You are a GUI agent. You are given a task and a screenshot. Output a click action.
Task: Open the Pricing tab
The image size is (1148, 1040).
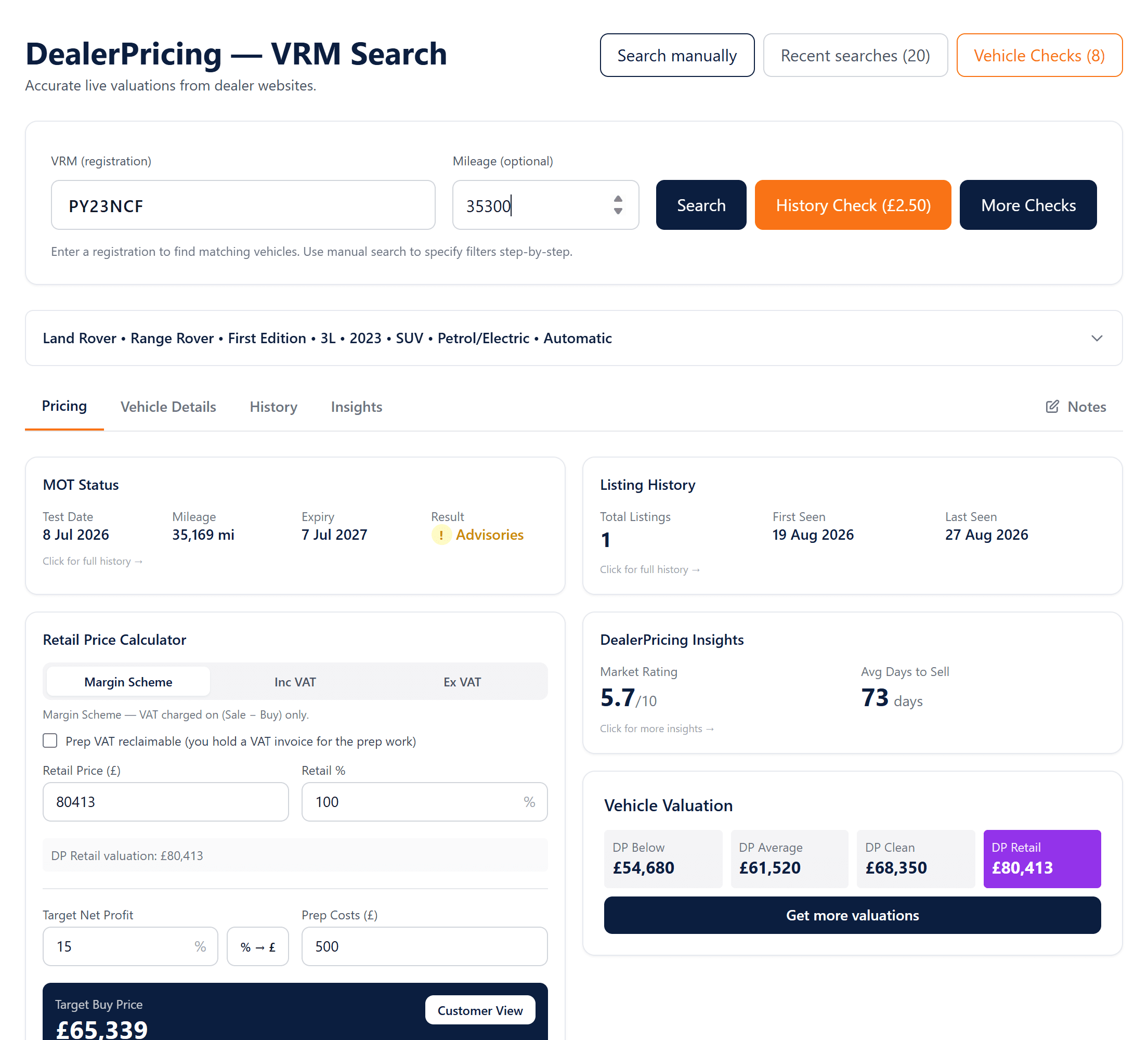pyautogui.click(x=64, y=406)
